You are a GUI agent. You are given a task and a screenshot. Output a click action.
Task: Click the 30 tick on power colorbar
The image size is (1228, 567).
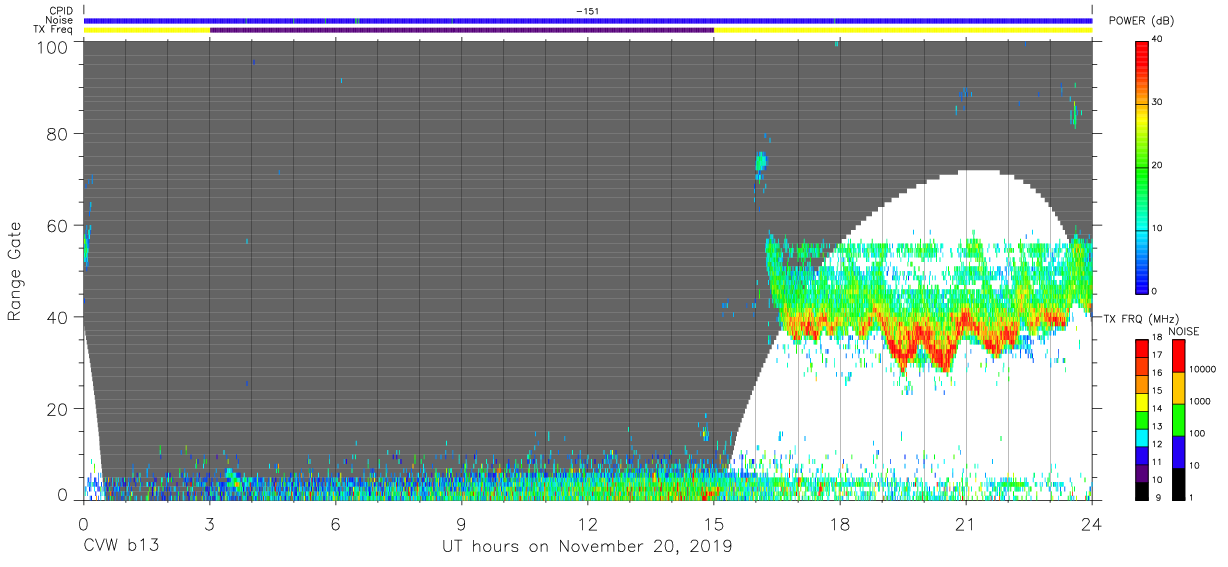coord(1159,103)
